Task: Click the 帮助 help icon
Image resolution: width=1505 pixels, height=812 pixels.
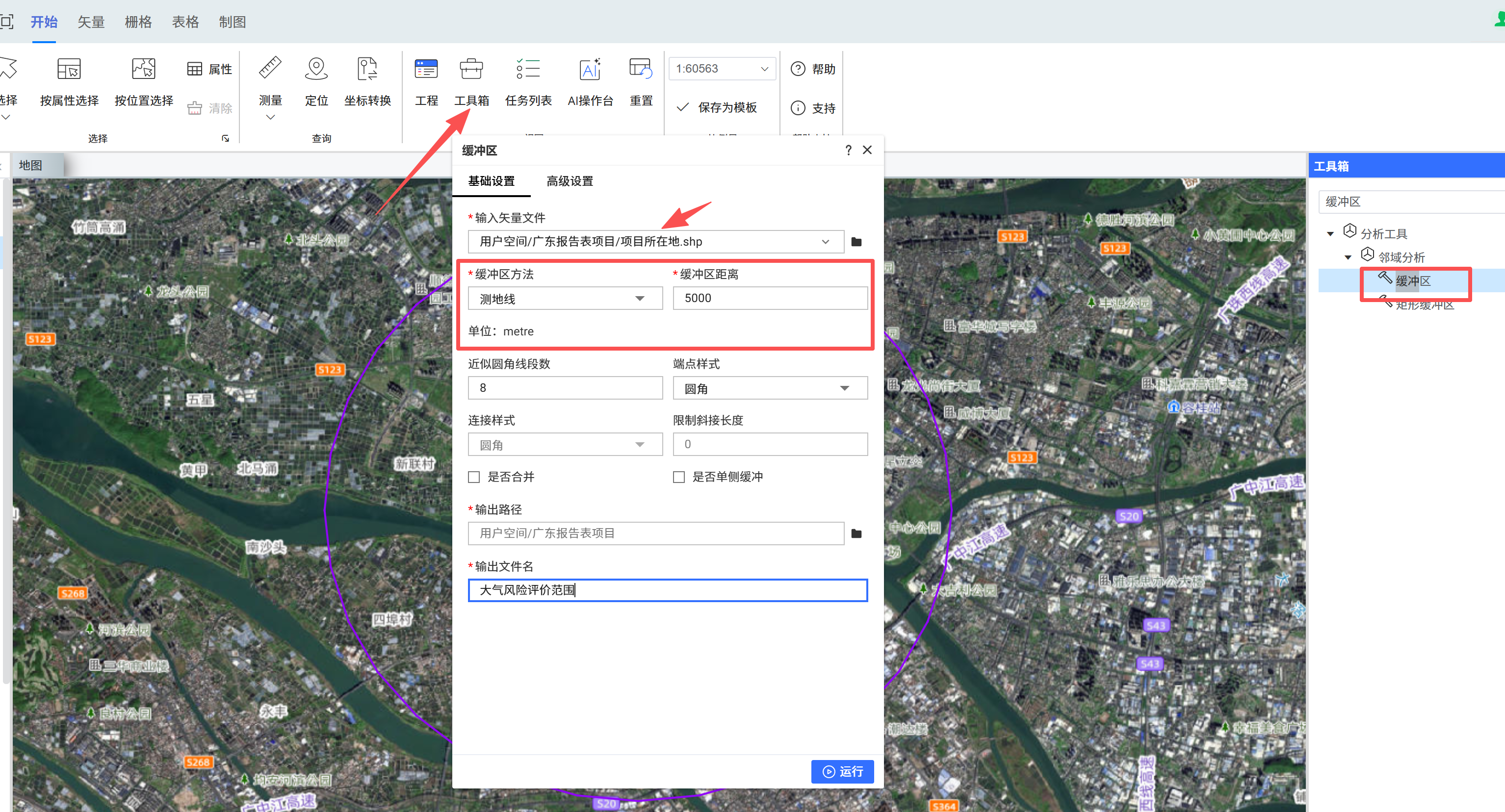Action: tap(798, 69)
